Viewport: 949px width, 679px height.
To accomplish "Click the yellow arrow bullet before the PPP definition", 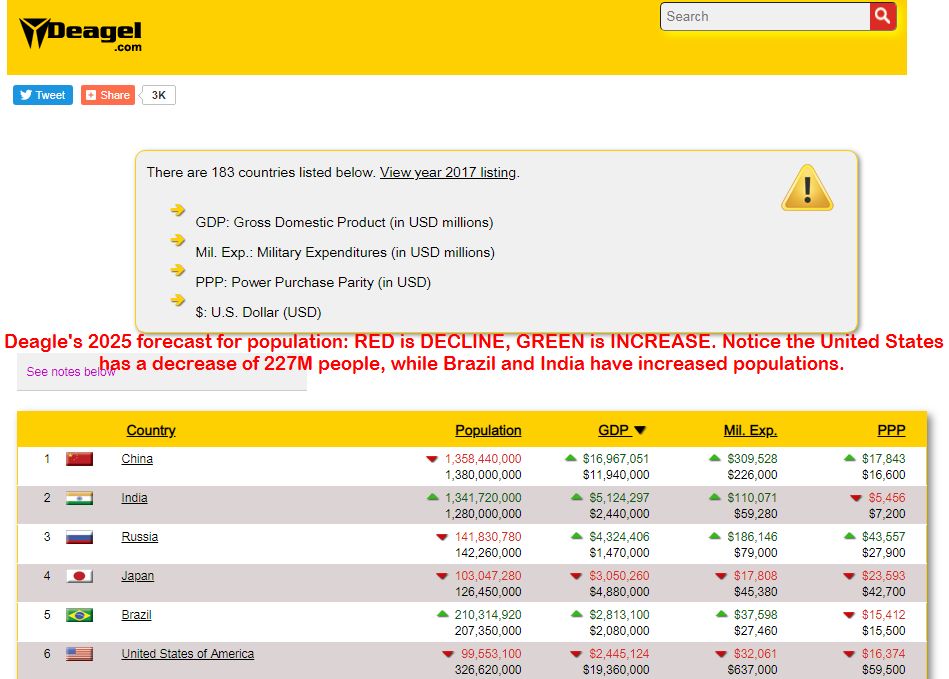I will click(177, 270).
